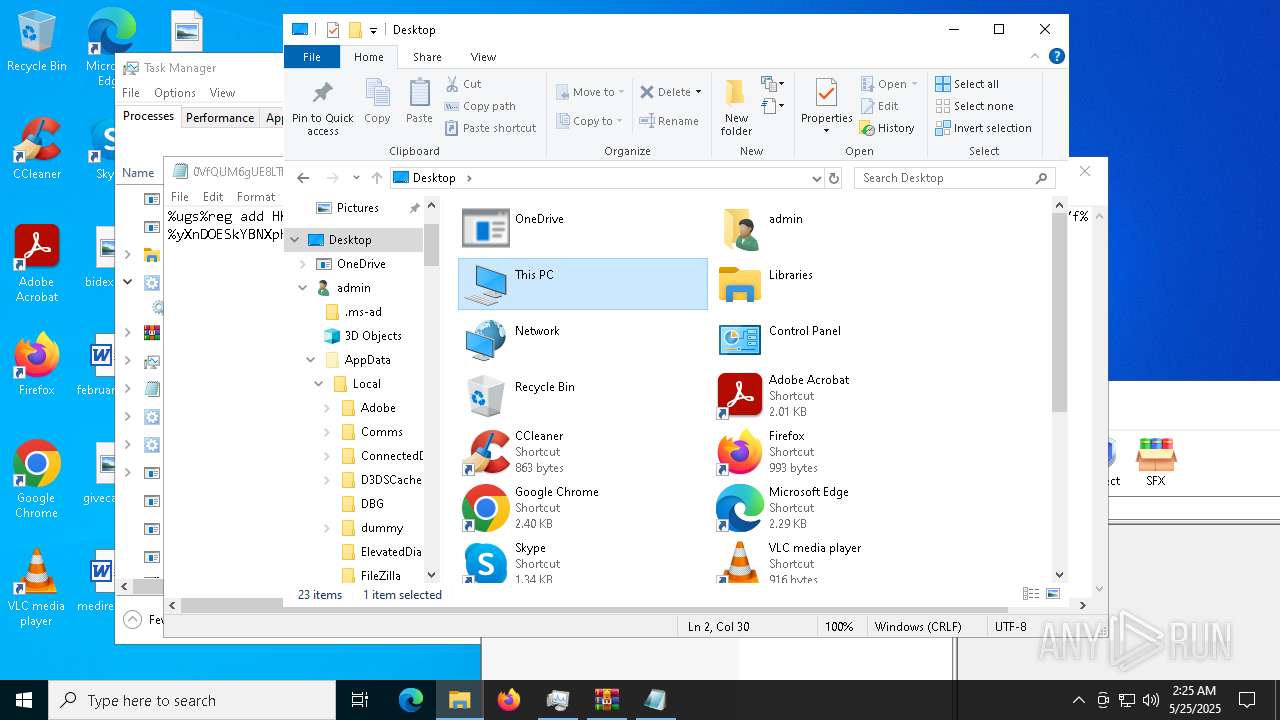Switch to the Share tab
The image size is (1280, 720).
click(427, 57)
